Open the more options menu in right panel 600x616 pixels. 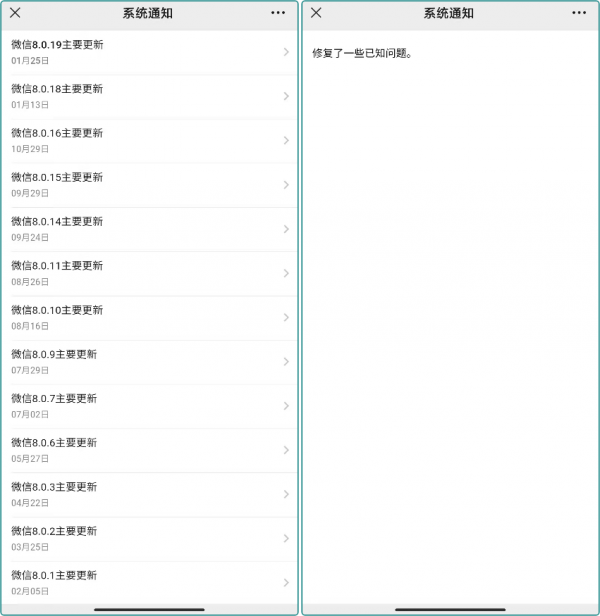(579, 13)
